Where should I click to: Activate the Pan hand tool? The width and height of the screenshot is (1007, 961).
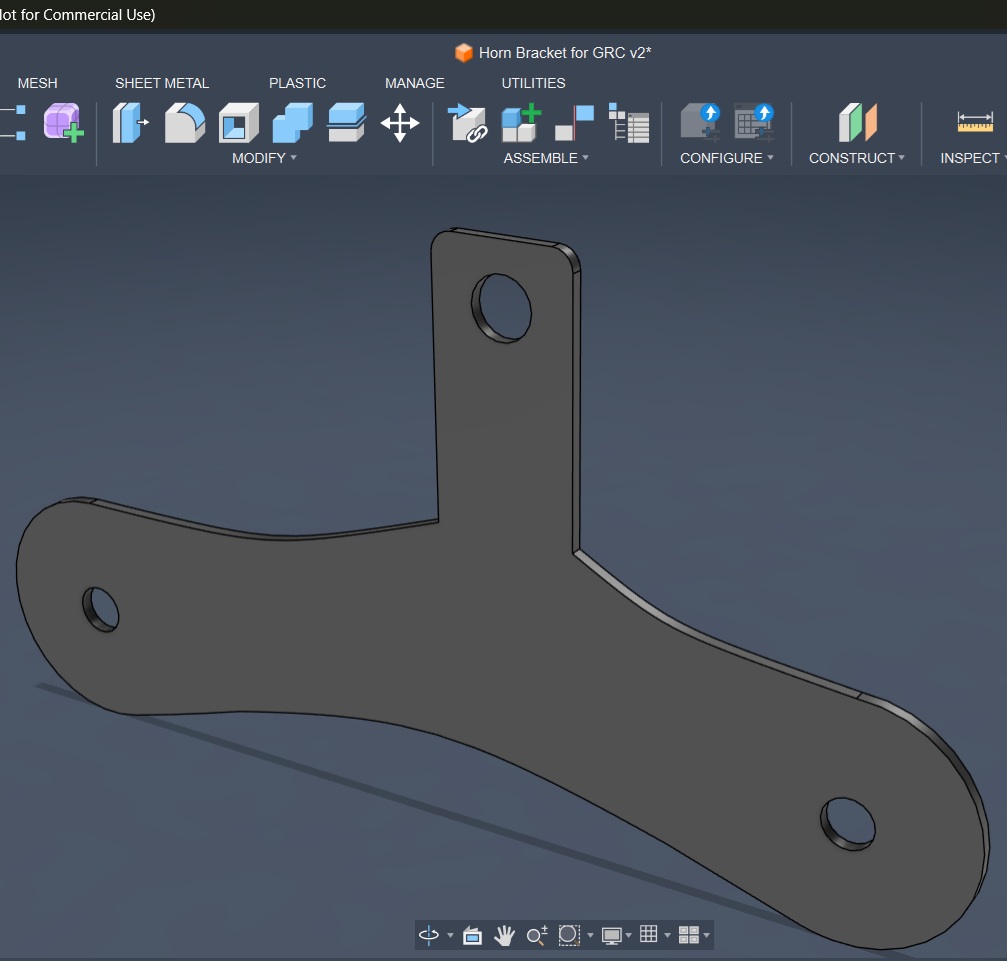(x=504, y=935)
